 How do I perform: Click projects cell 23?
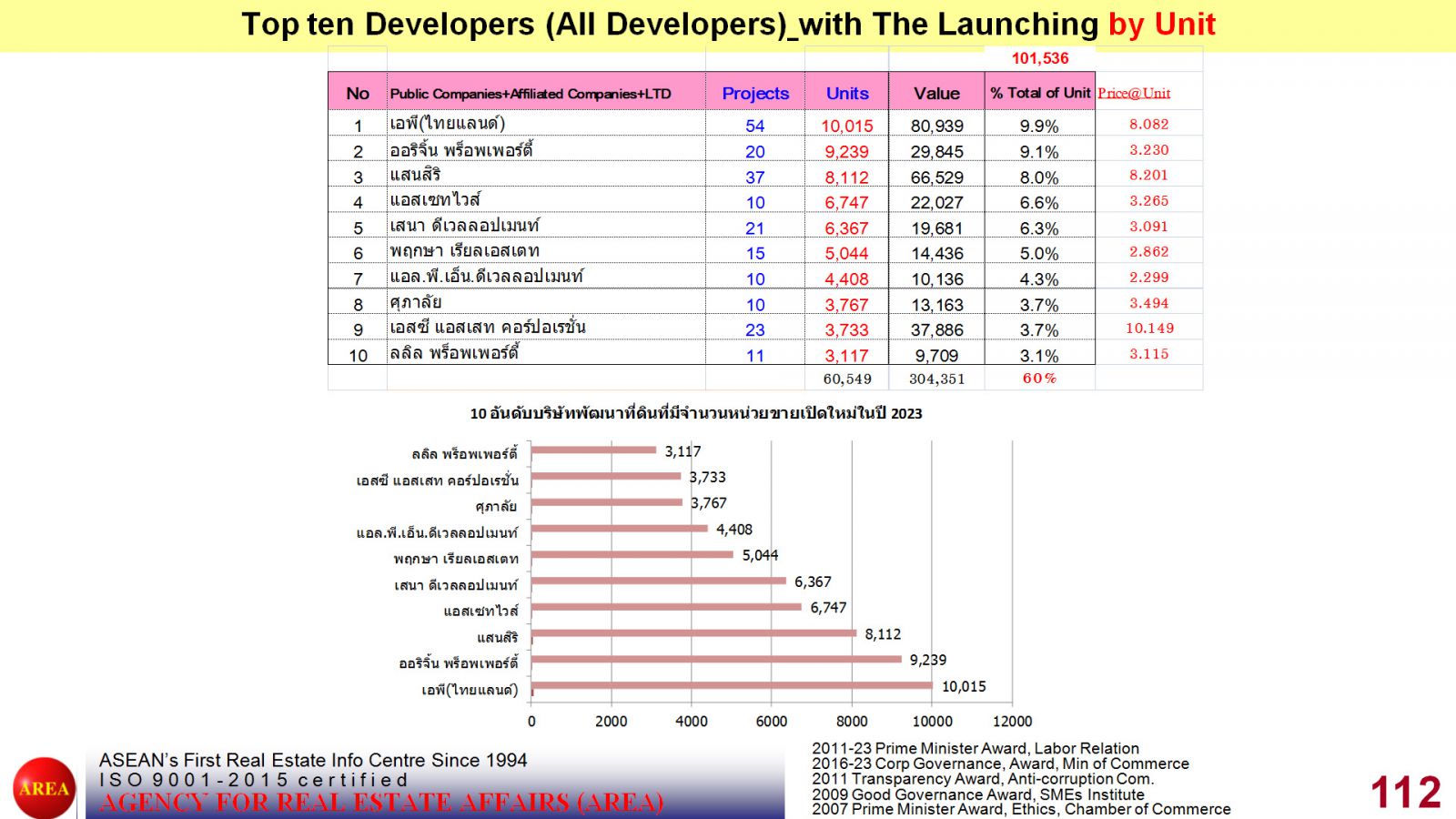755,329
